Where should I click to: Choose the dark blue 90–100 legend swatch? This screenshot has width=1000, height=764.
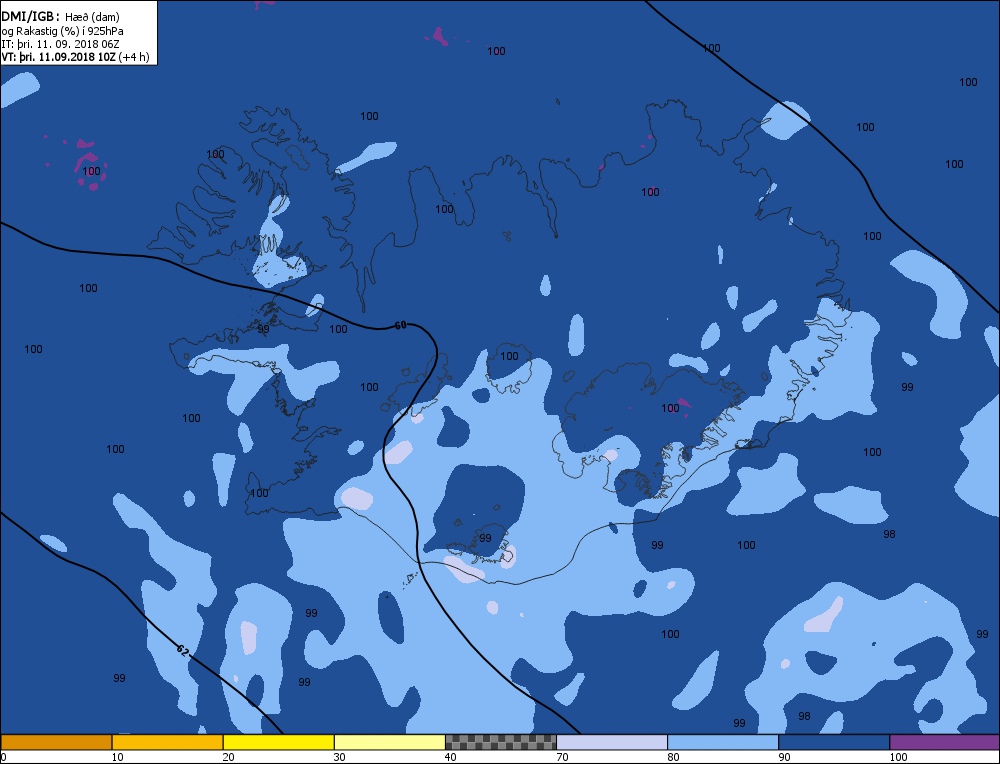tap(834, 742)
